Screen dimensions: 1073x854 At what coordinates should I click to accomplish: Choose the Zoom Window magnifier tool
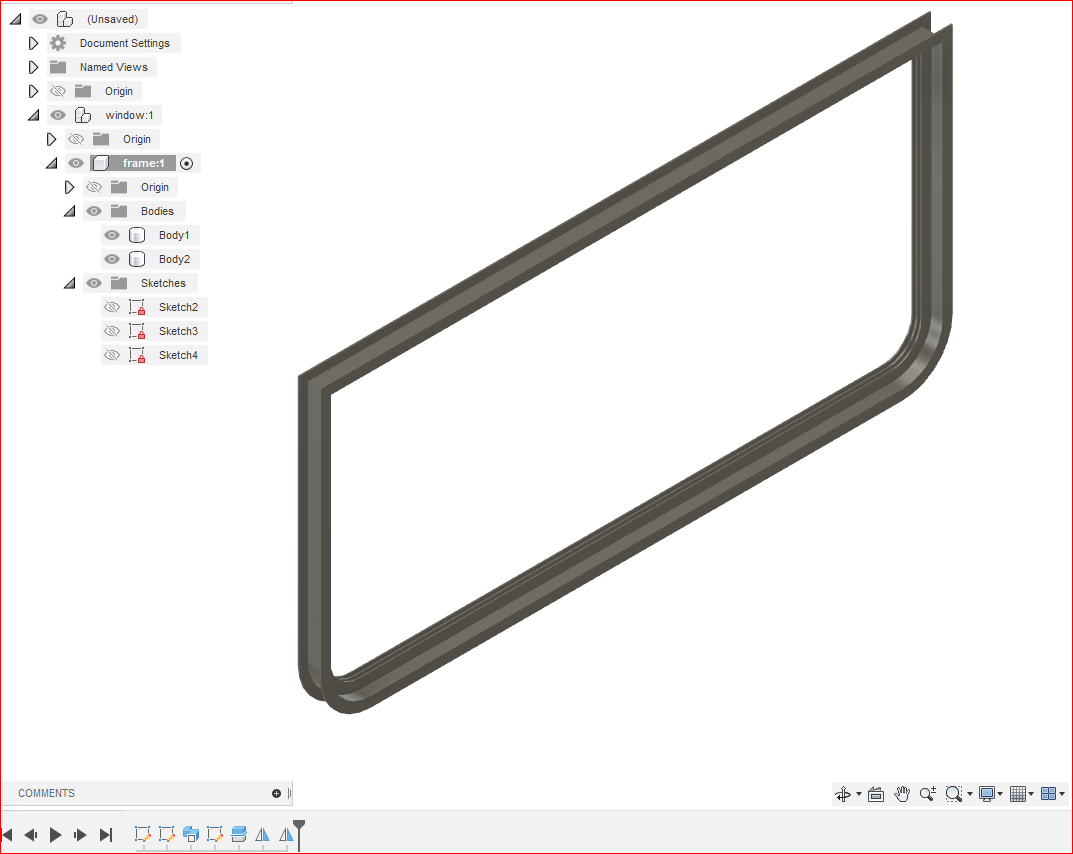953,794
